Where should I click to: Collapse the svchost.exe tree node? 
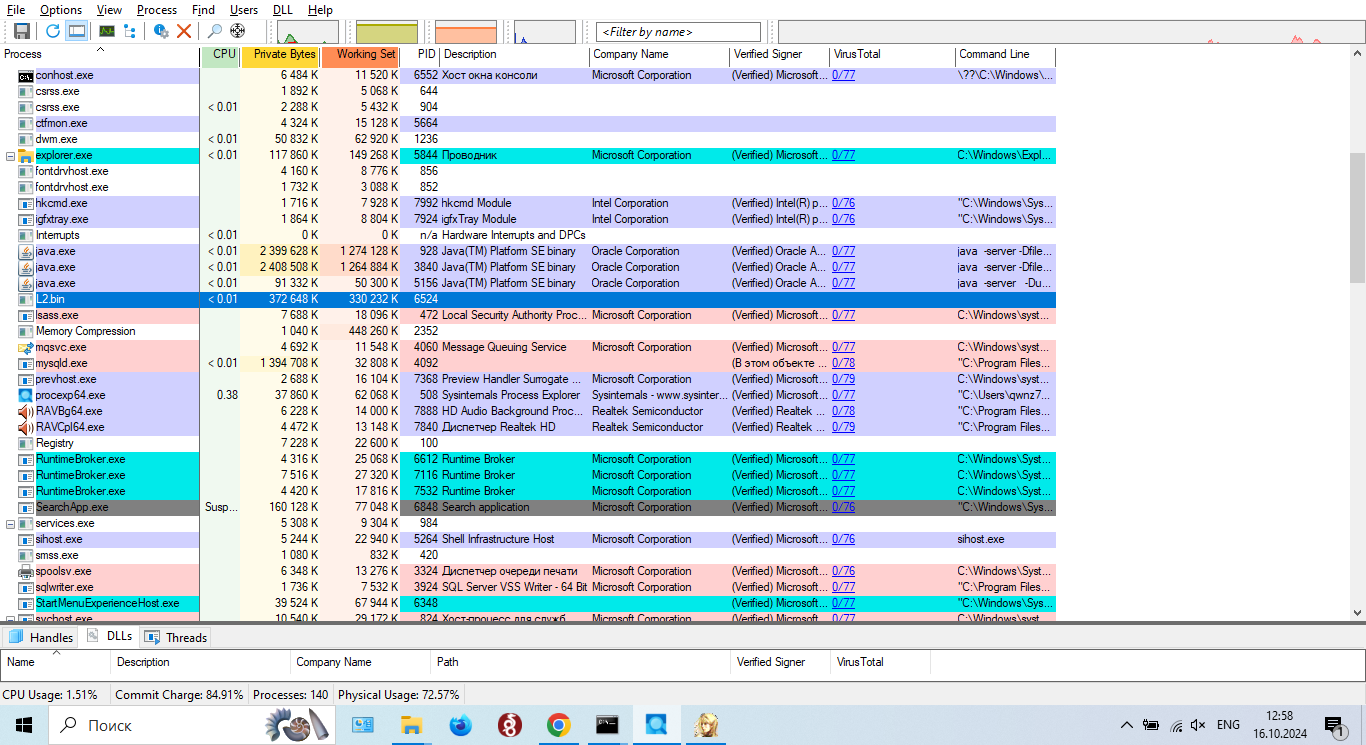pos(10,620)
